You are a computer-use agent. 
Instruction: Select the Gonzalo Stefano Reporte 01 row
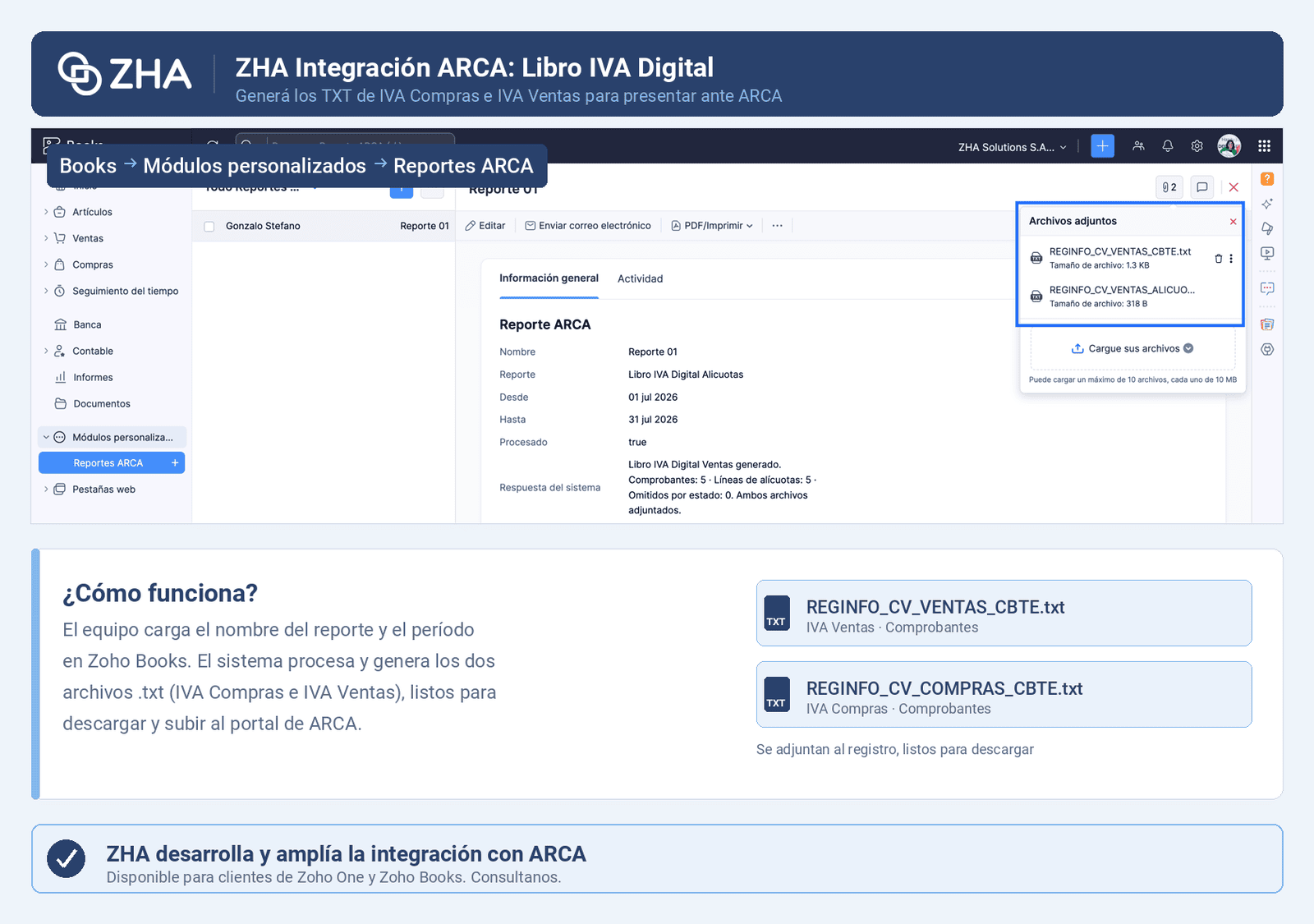point(324,226)
